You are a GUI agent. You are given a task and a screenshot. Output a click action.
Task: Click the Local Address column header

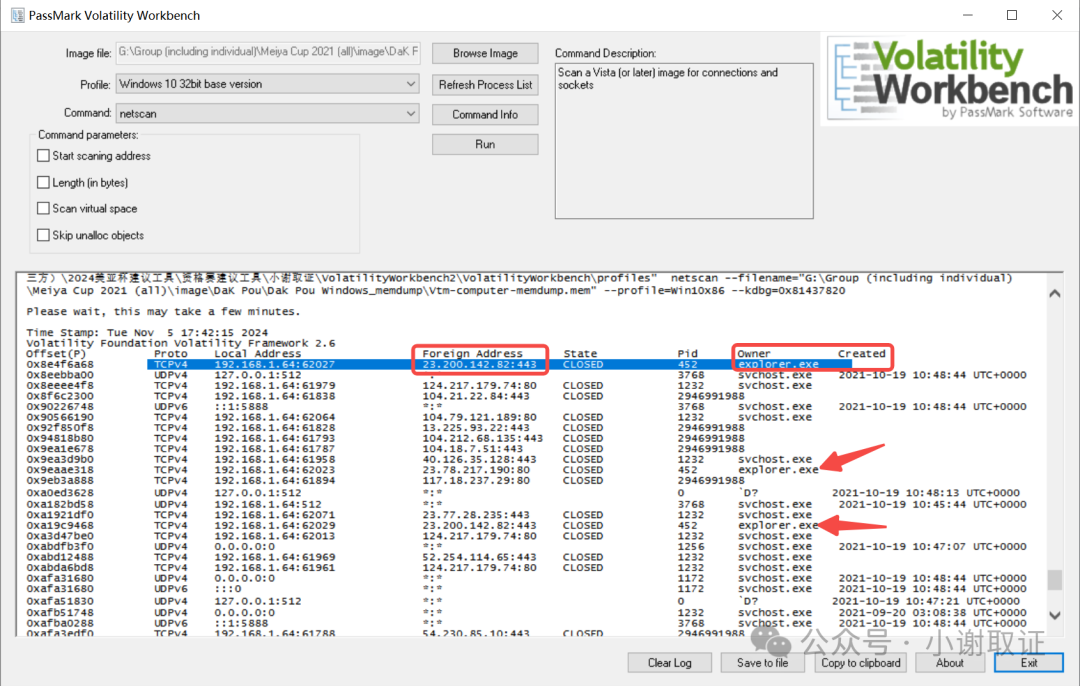tap(258, 353)
